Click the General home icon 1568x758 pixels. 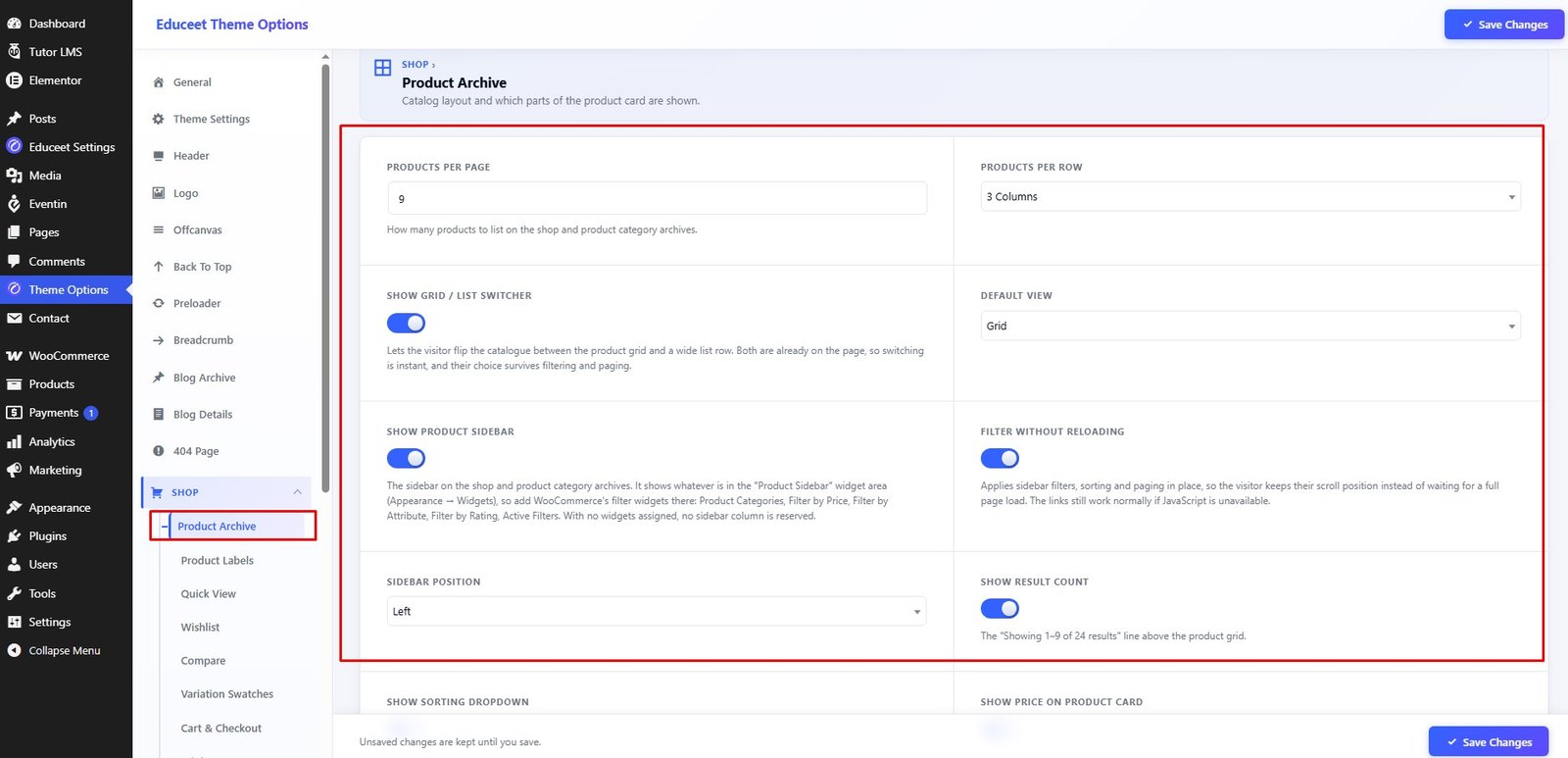[x=158, y=82]
